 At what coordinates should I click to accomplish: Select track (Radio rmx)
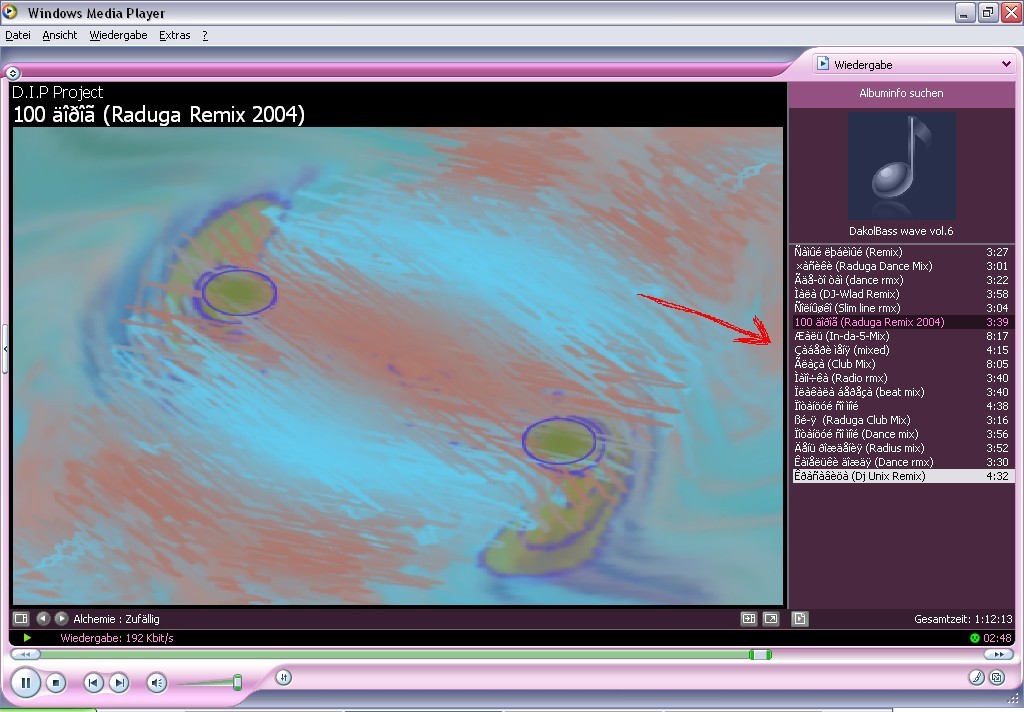(x=902, y=378)
